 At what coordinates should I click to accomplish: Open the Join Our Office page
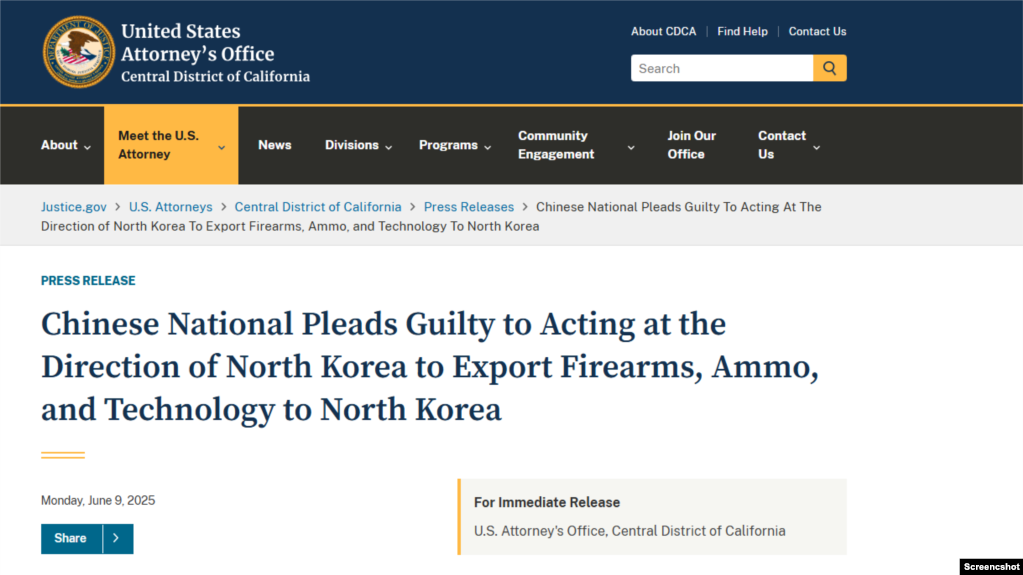click(692, 145)
